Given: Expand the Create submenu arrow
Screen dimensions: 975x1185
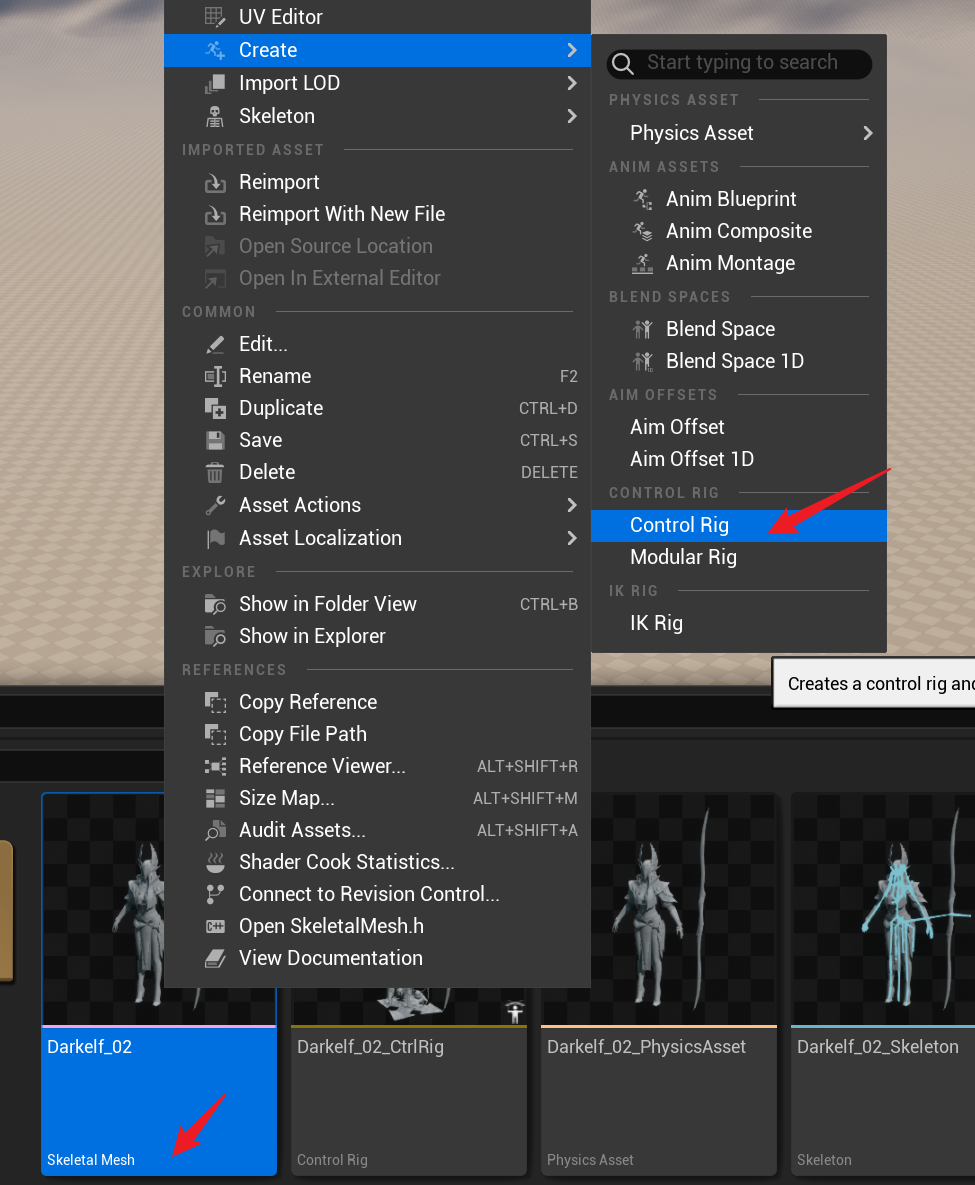Looking at the screenshot, I should tap(572, 50).
